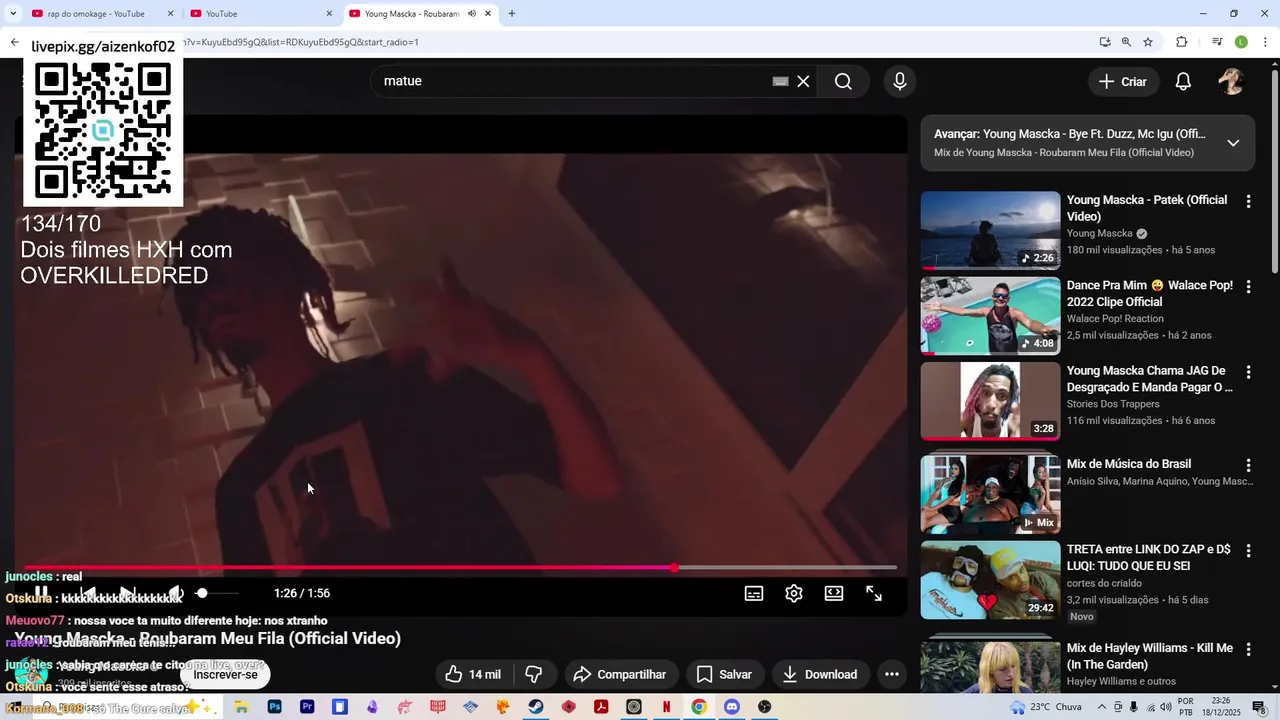
Task: Open the TRETA entre LINK DO ZAP thumbnail
Action: pos(990,580)
